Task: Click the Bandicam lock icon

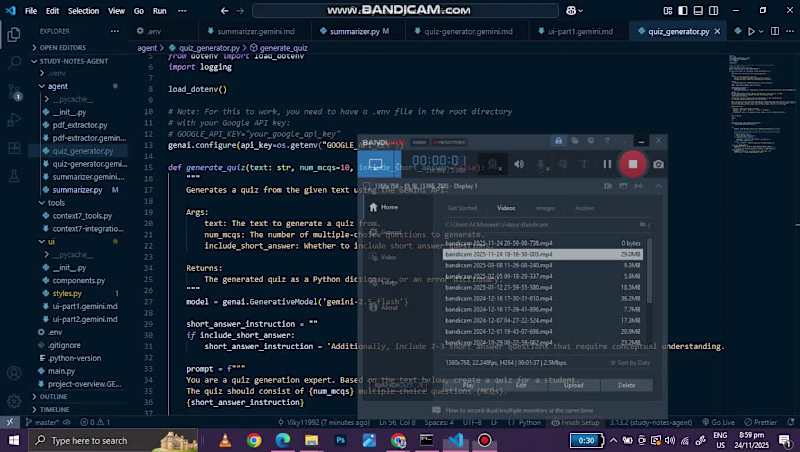Action: coord(559,140)
